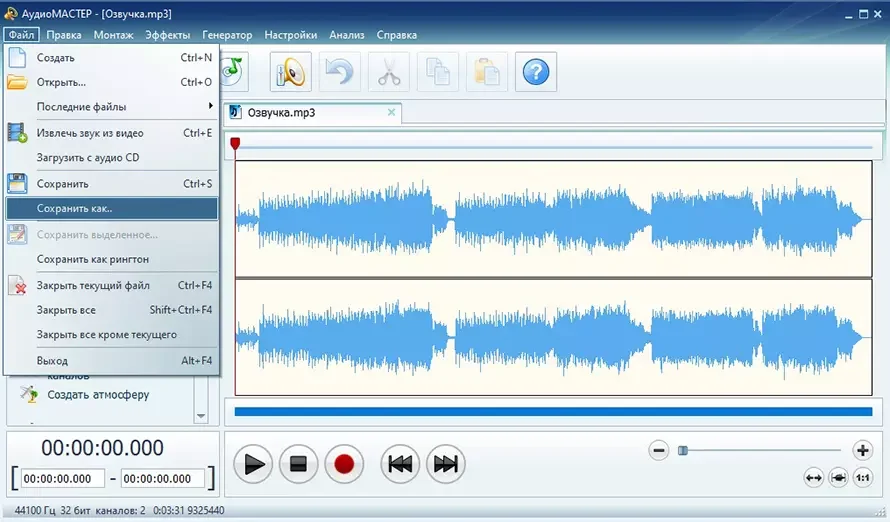Select Создать in the File menu
The width and height of the screenshot is (890, 522).
coord(111,58)
